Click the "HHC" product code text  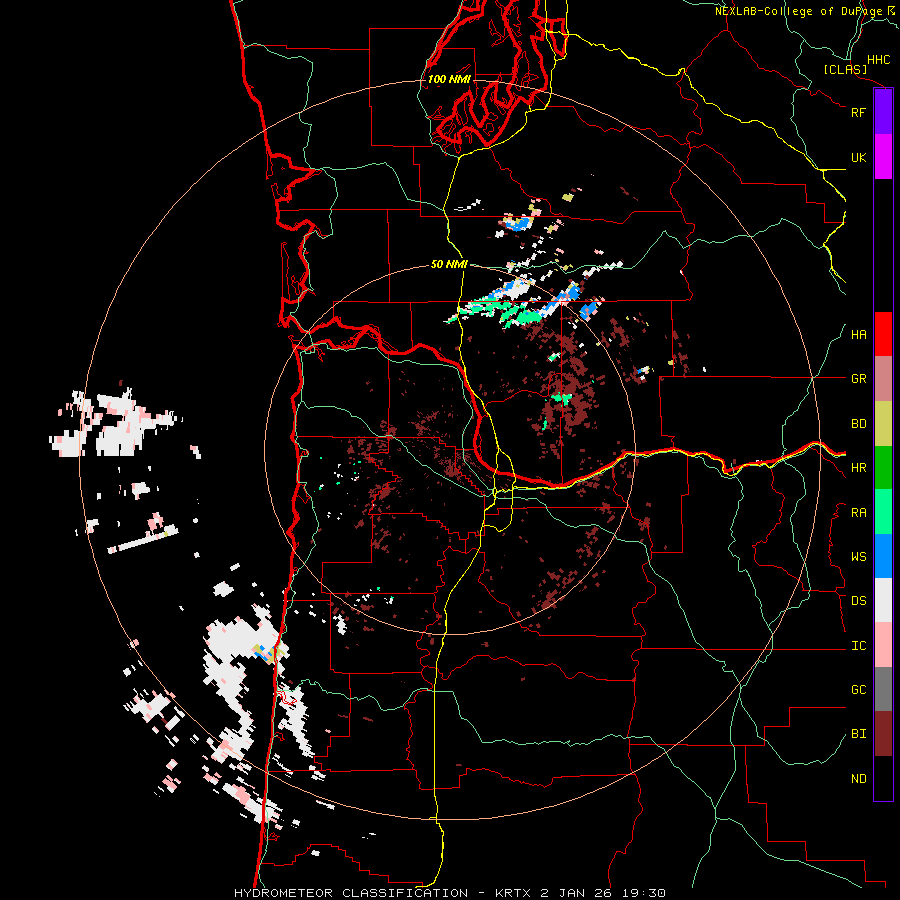point(879,60)
